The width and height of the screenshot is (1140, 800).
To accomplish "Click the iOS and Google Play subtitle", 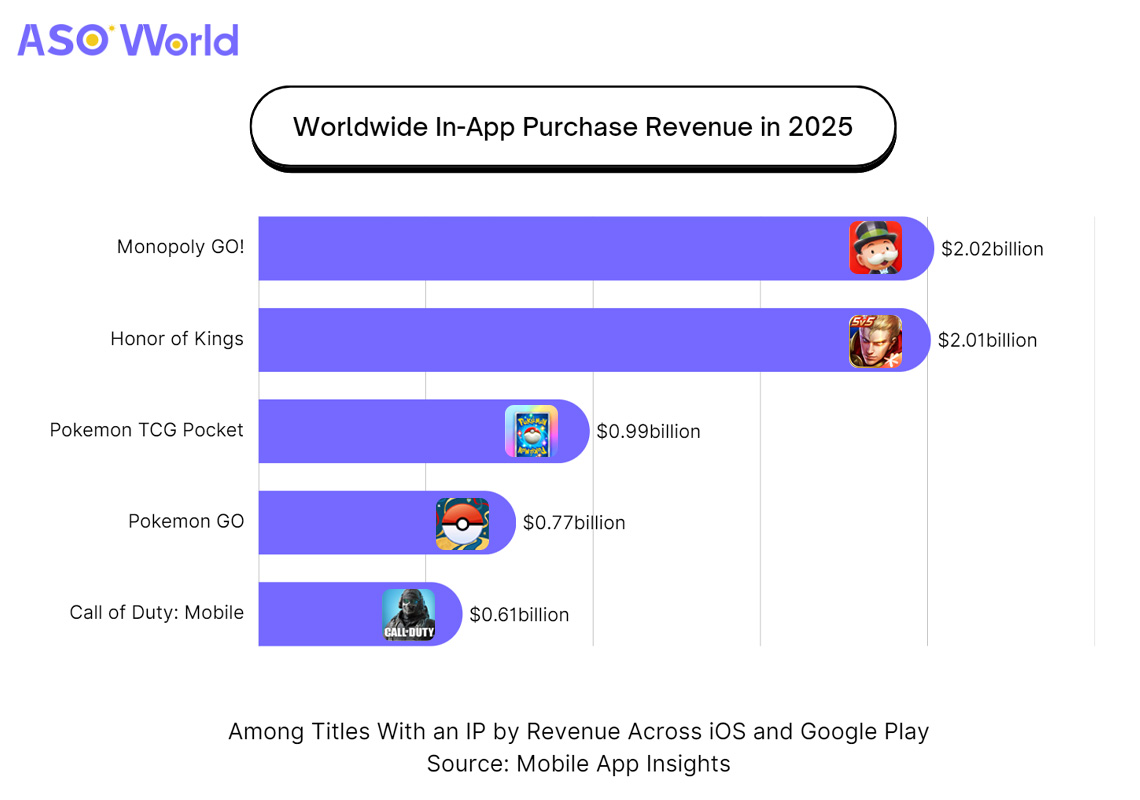I will click(x=578, y=731).
